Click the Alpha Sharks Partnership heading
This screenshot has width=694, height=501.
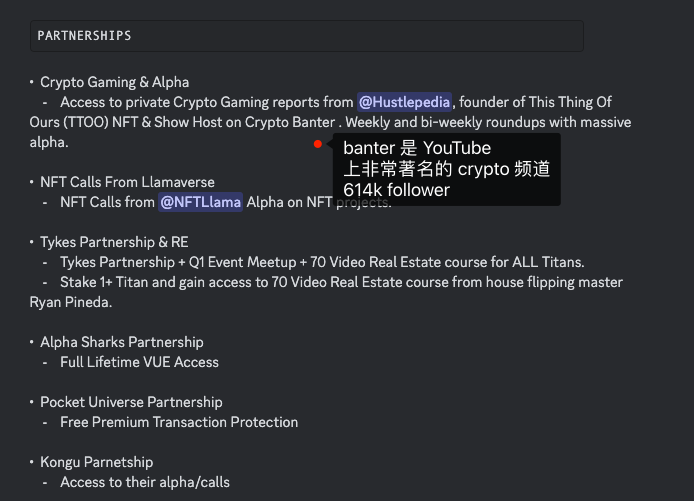[121, 342]
